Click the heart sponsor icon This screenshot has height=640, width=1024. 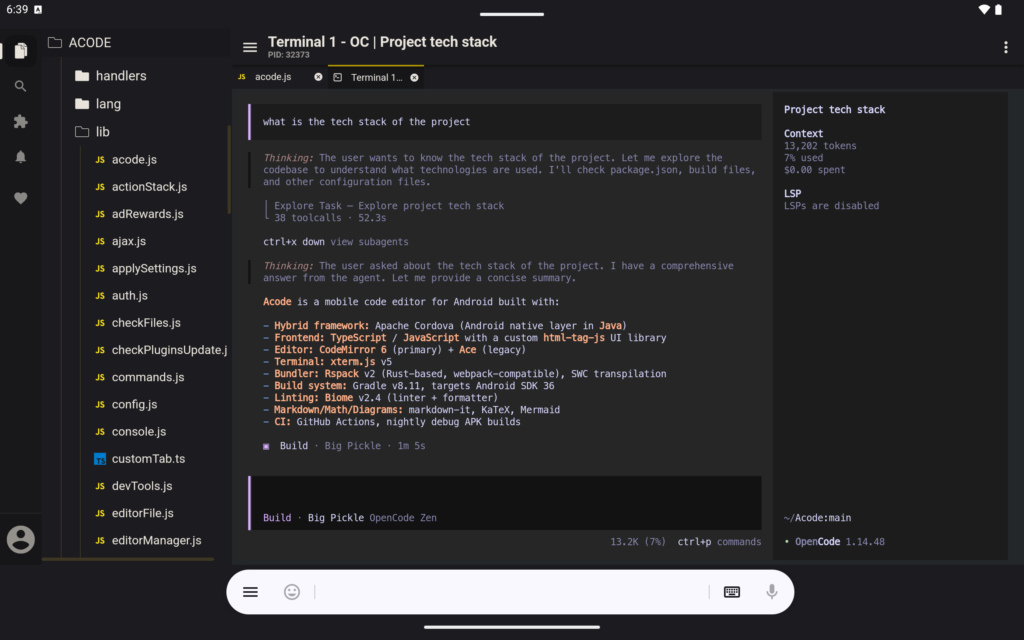click(x=21, y=198)
